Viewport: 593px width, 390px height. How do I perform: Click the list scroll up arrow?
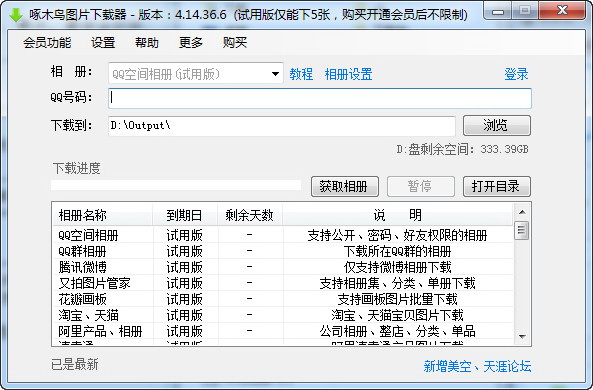tap(522, 212)
